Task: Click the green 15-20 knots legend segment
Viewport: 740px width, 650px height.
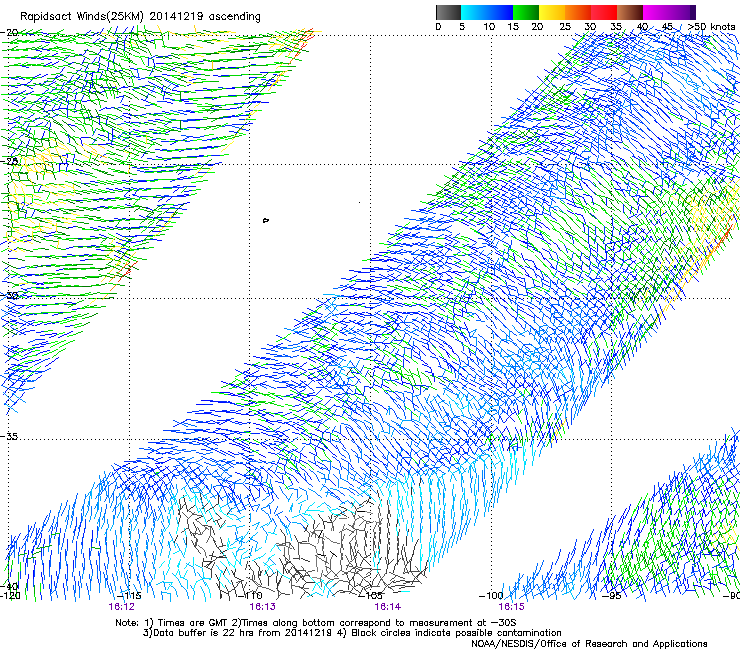Action: 526,12
